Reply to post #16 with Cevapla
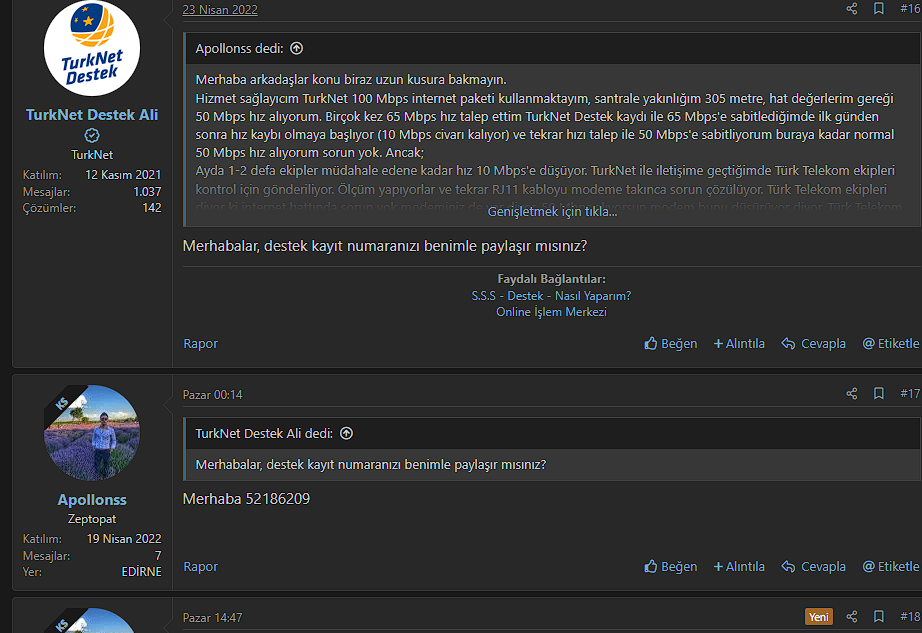Image resolution: width=922 pixels, height=633 pixels. (813, 343)
